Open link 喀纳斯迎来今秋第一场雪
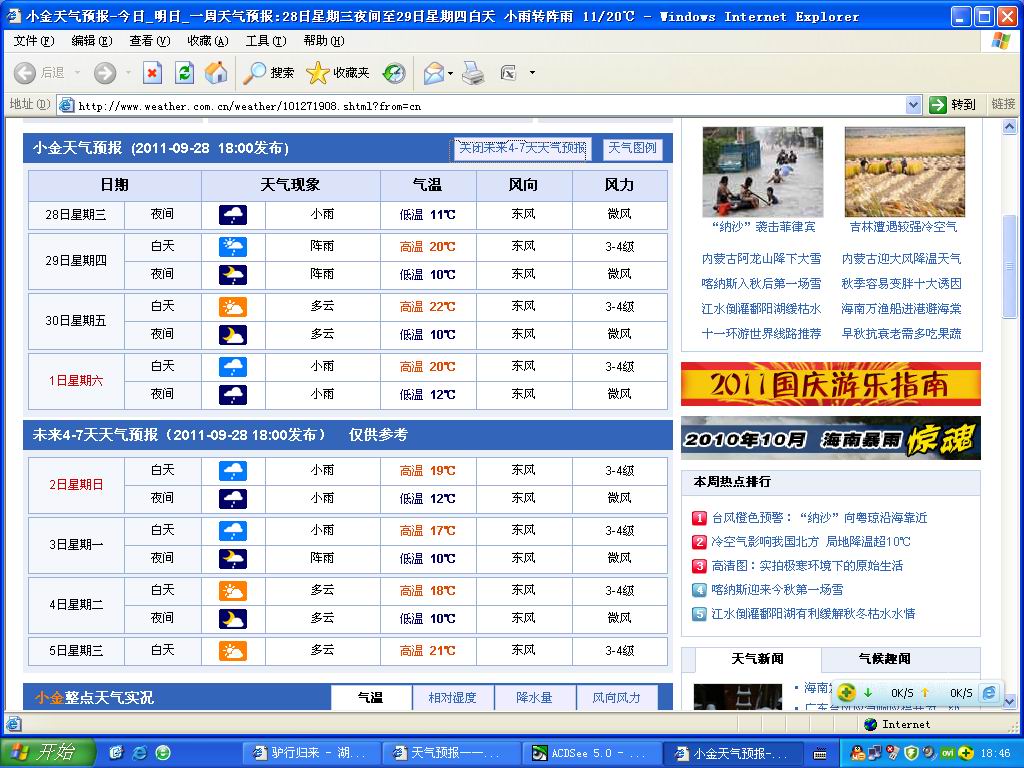Viewport: 1024px width, 768px height. 777,590
